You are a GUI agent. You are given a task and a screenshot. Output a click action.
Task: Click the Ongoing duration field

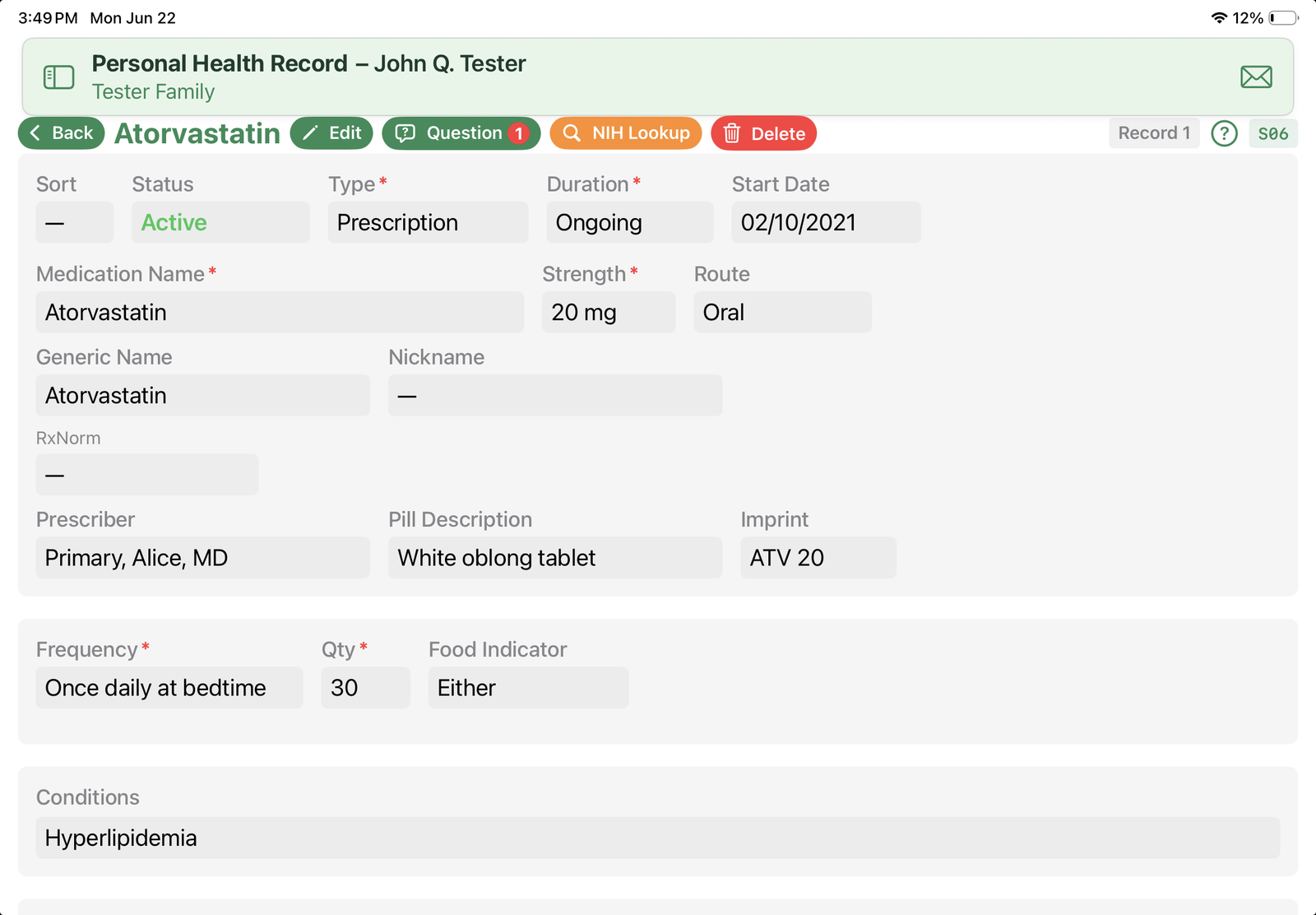click(629, 222)
